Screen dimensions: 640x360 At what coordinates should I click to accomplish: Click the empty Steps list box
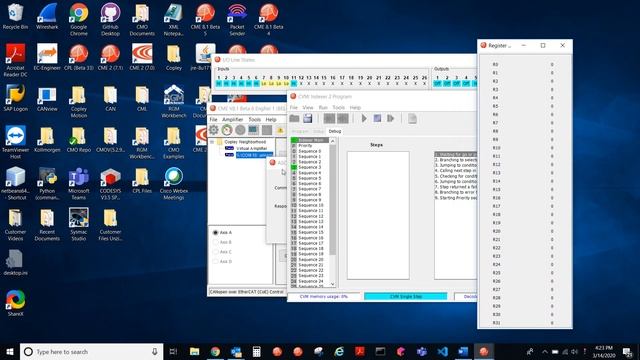coord(378,215)
